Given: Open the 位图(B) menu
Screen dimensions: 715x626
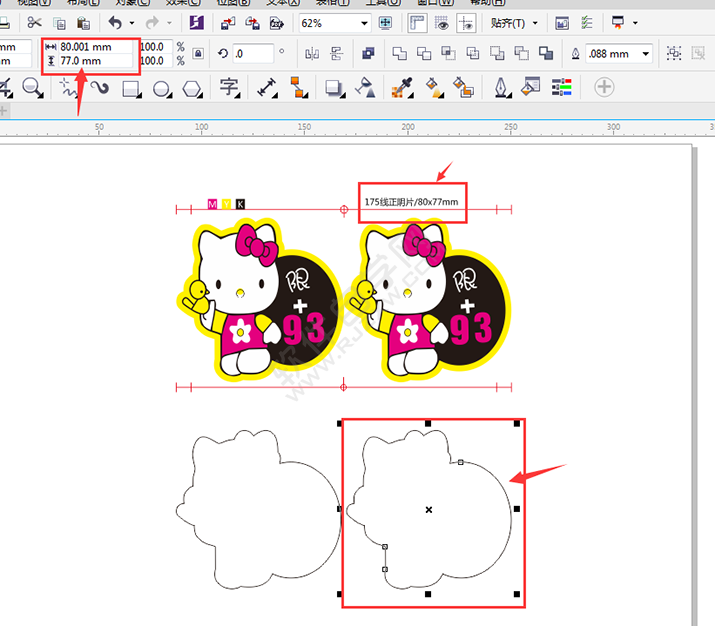Looking at the screenshot, I should point(233,2).
